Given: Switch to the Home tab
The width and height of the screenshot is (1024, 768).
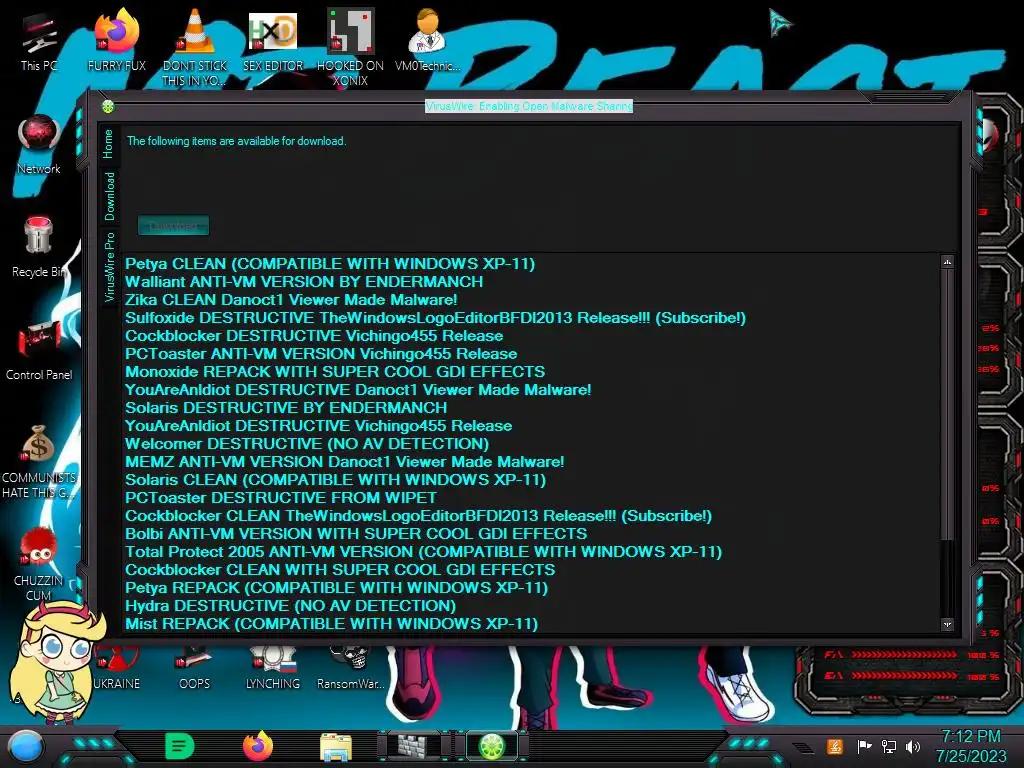Looking at the screenshot, I should pos(108,144).
